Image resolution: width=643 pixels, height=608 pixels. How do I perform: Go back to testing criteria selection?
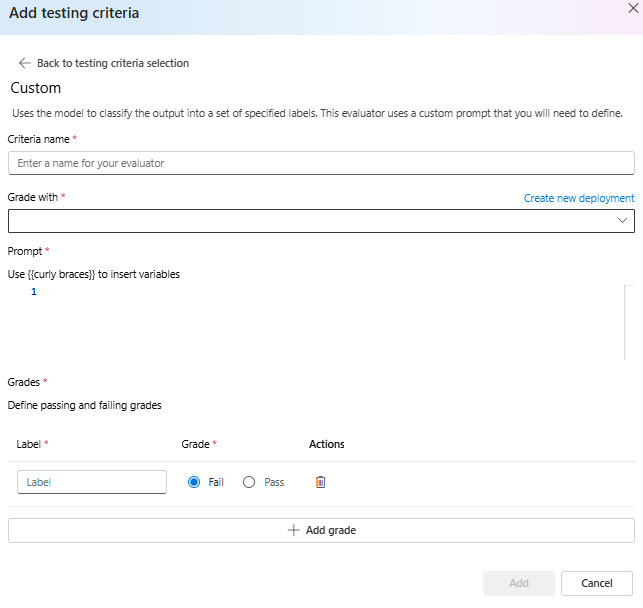click(112, 63)
